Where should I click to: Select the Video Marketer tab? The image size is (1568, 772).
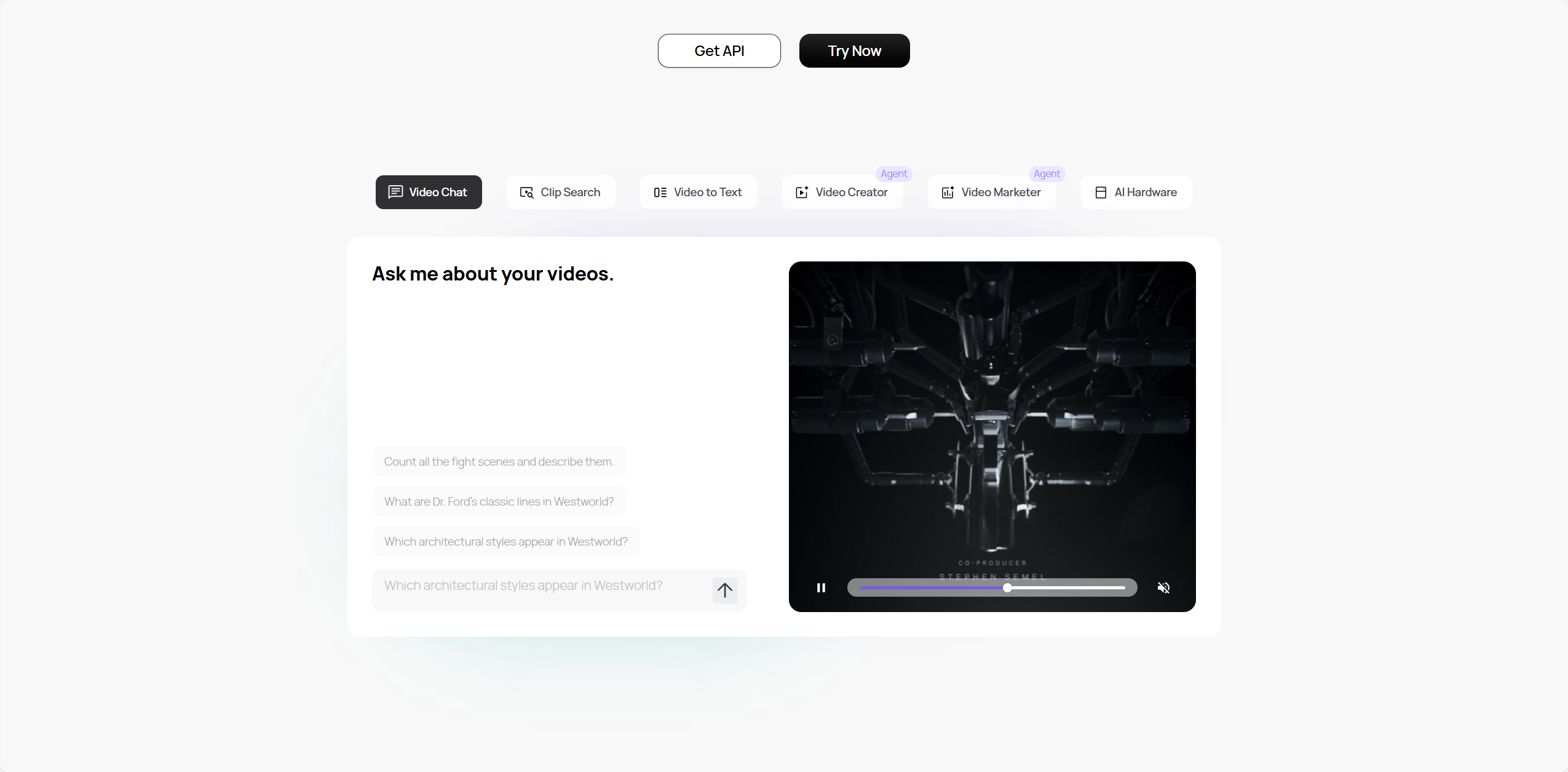tap(992, 193)
